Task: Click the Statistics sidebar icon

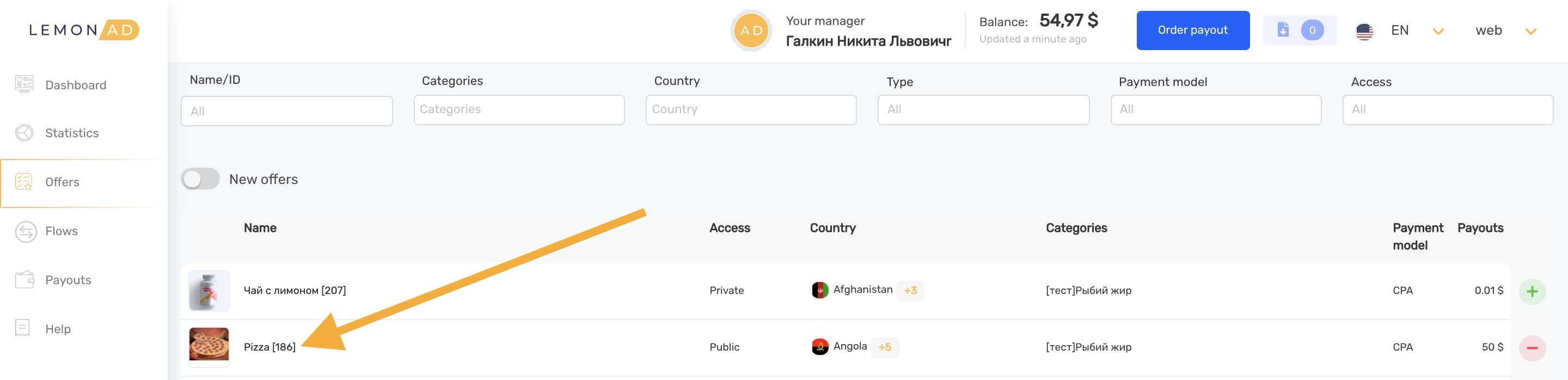Action: [24, 133]
